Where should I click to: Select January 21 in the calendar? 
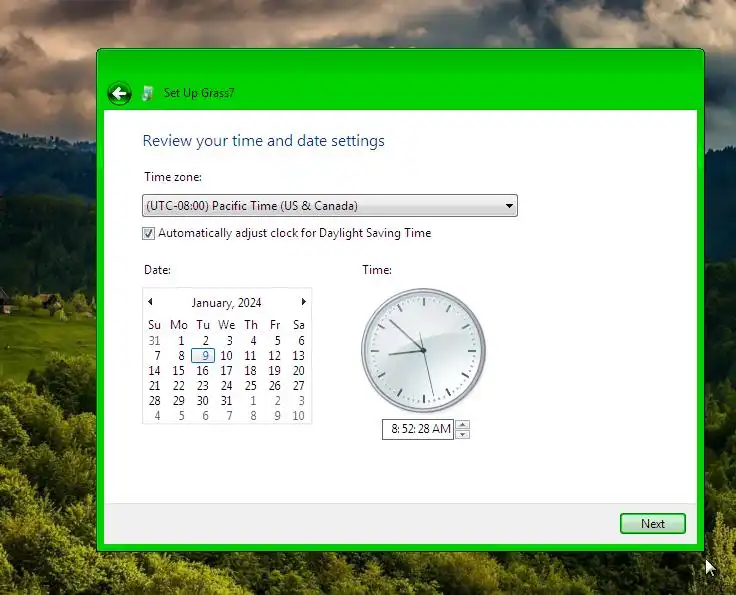[154, 386]
